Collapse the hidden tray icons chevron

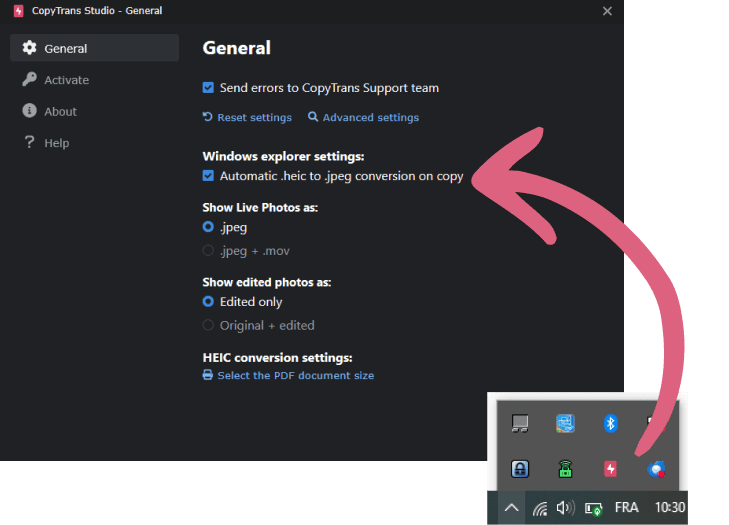click(511, 507)
